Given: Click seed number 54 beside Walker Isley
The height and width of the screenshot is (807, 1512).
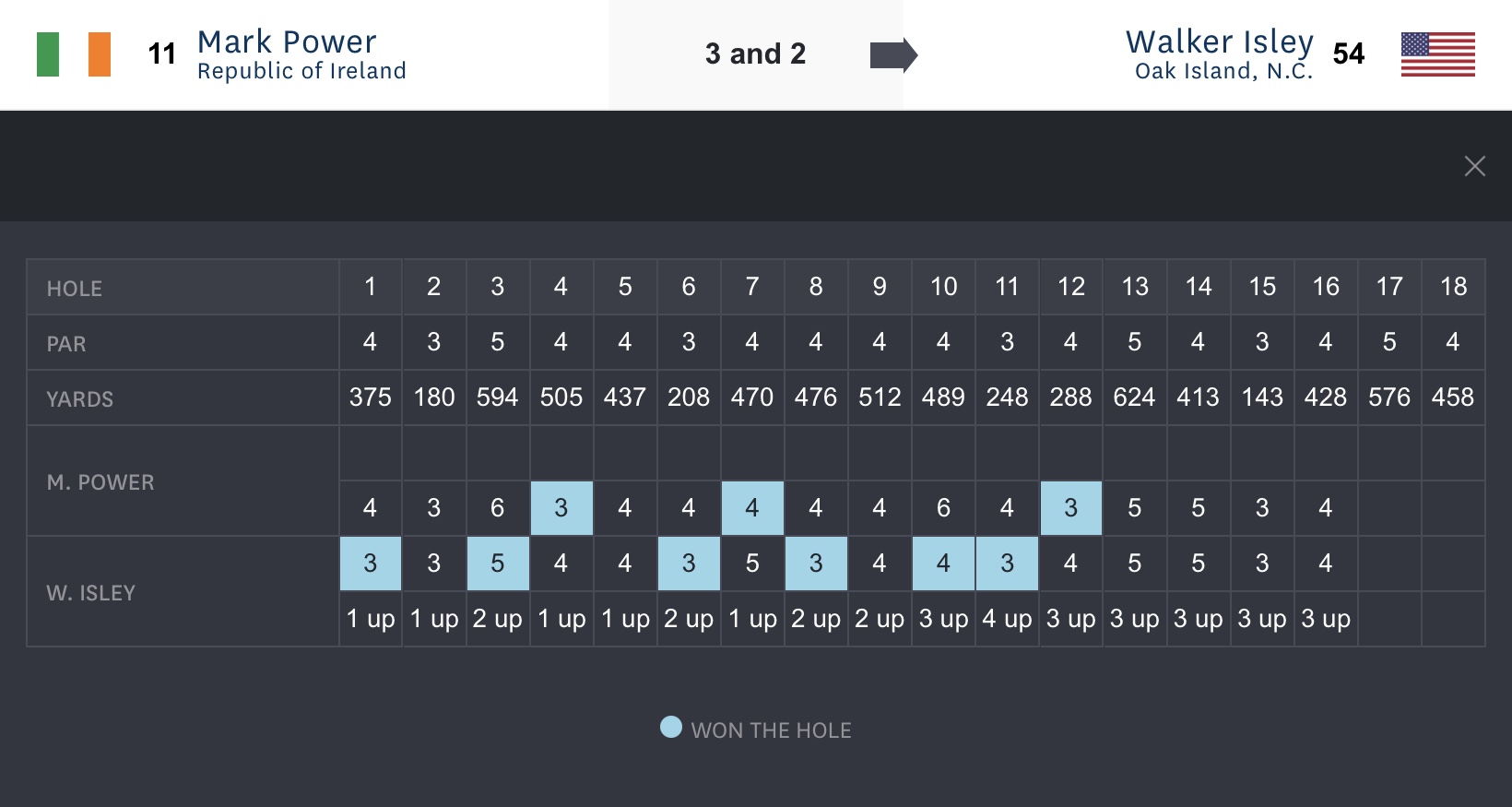Looking at the screenshot, I should point(1349,54).
